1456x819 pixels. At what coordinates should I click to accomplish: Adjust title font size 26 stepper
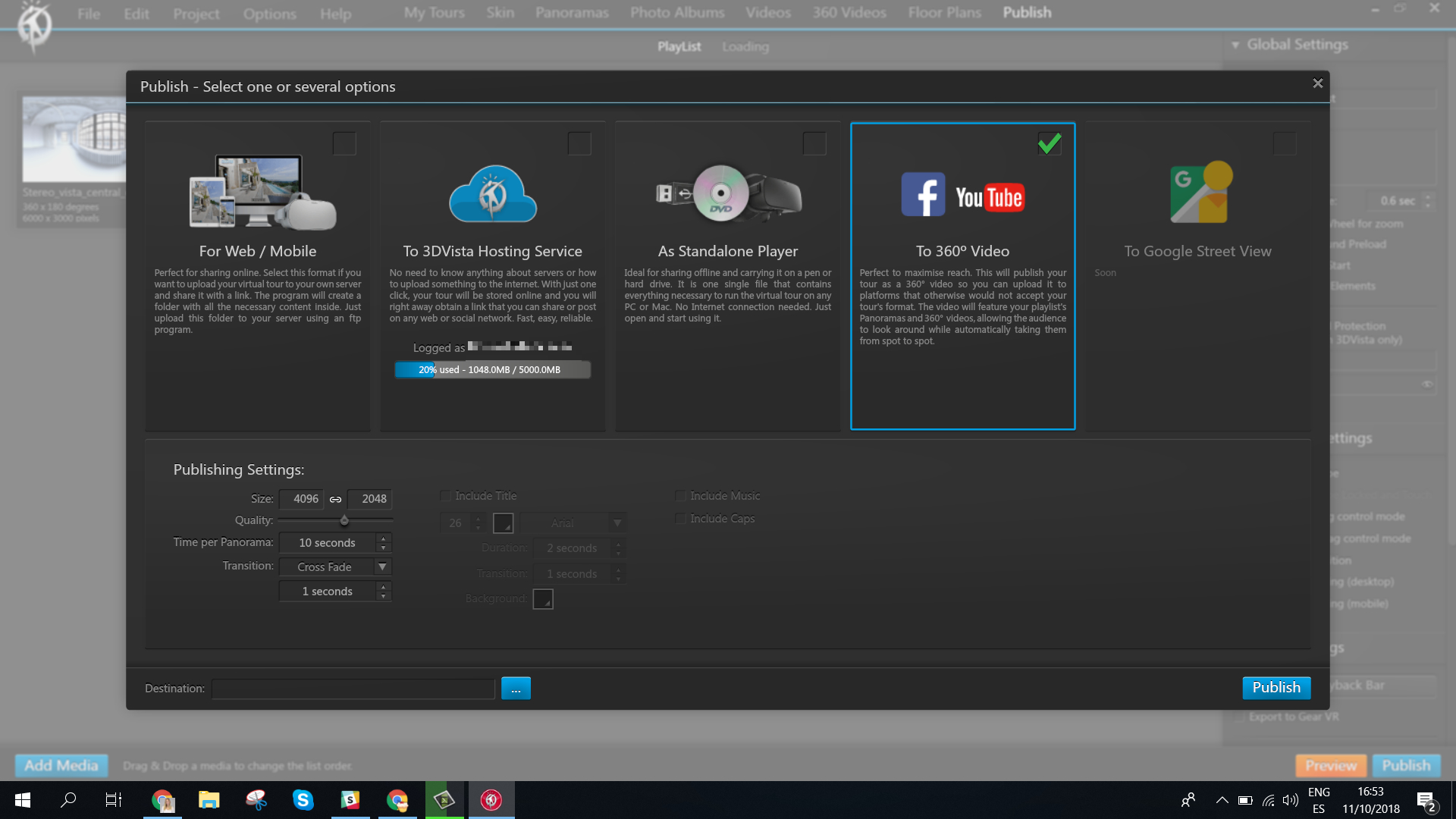(478, 523)
